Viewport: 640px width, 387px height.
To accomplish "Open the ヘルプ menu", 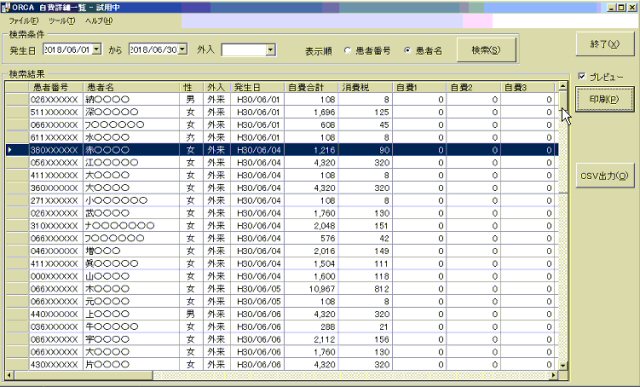I will pyautogui.click(x=99, y=21).
